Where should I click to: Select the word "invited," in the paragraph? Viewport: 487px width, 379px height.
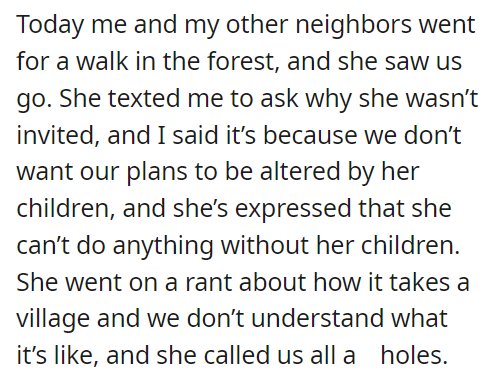[x=58, y=135]
